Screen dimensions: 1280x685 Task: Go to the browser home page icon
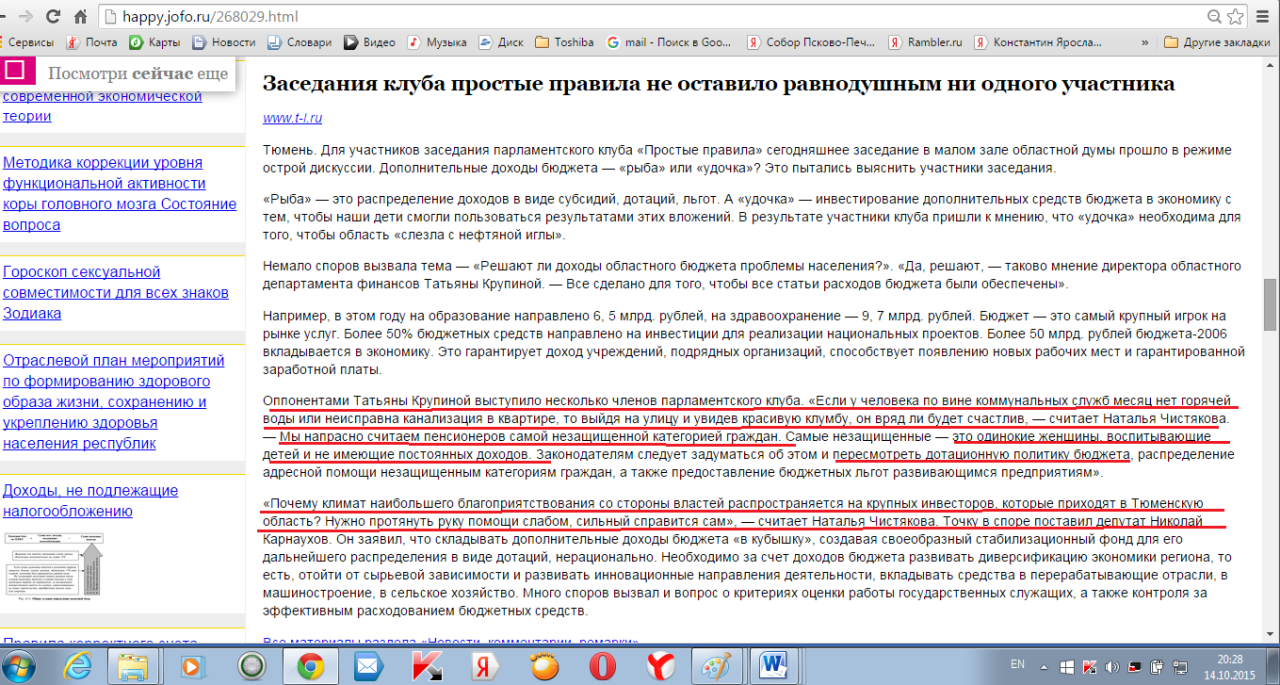click(80, 16)
